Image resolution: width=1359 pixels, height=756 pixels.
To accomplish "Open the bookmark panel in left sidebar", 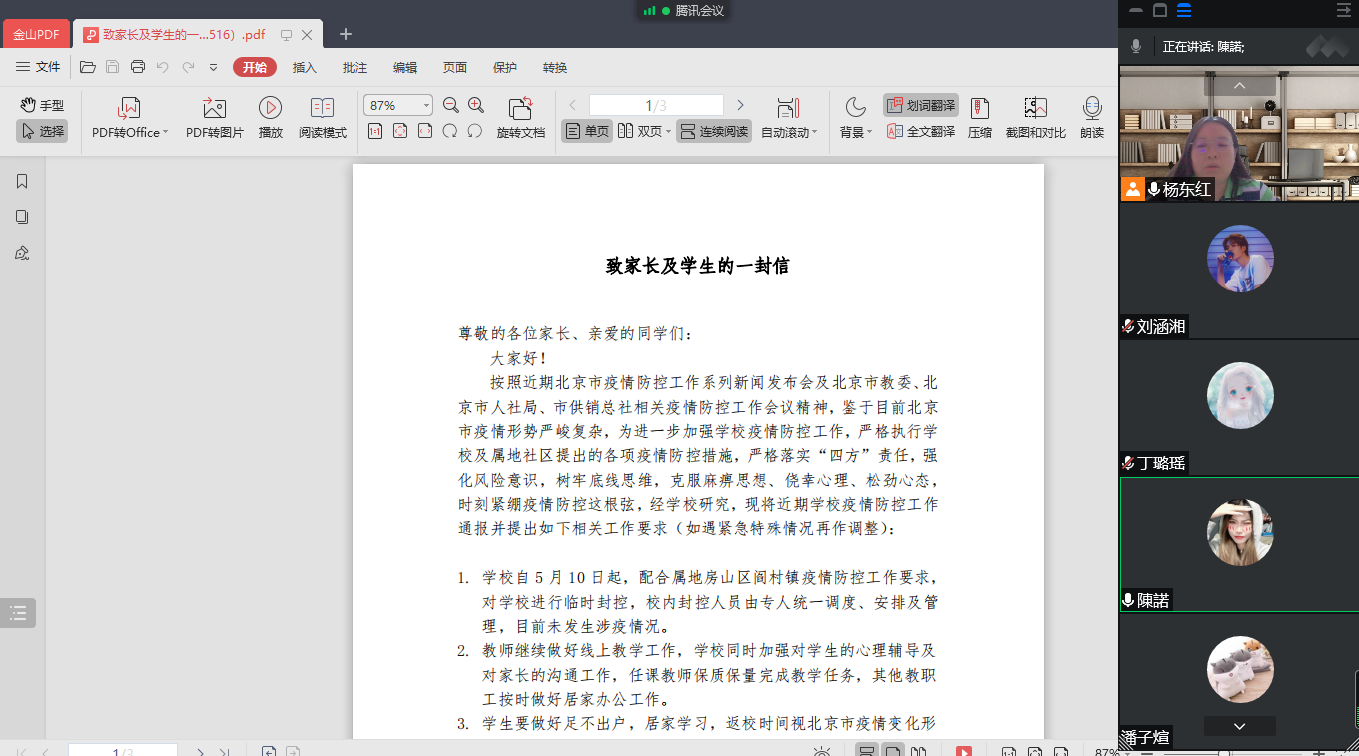I will click(x=22, y=181).
